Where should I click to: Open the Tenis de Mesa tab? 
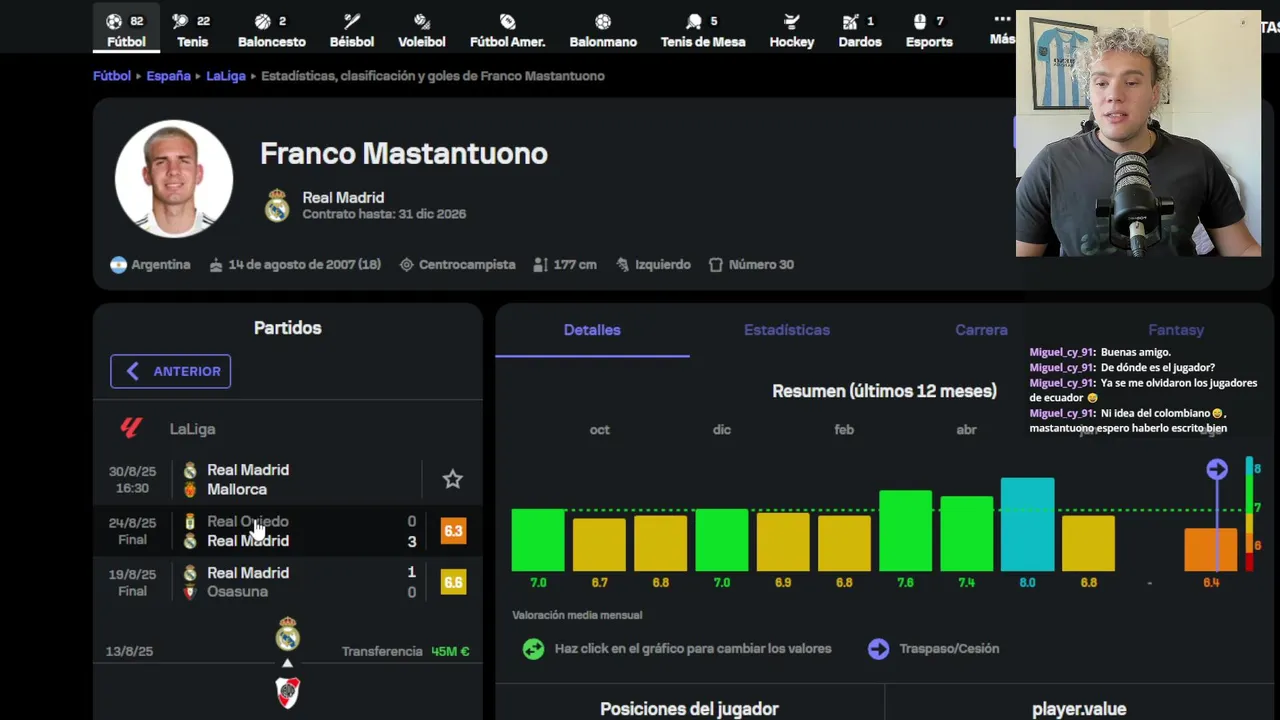tap(703, 31)
